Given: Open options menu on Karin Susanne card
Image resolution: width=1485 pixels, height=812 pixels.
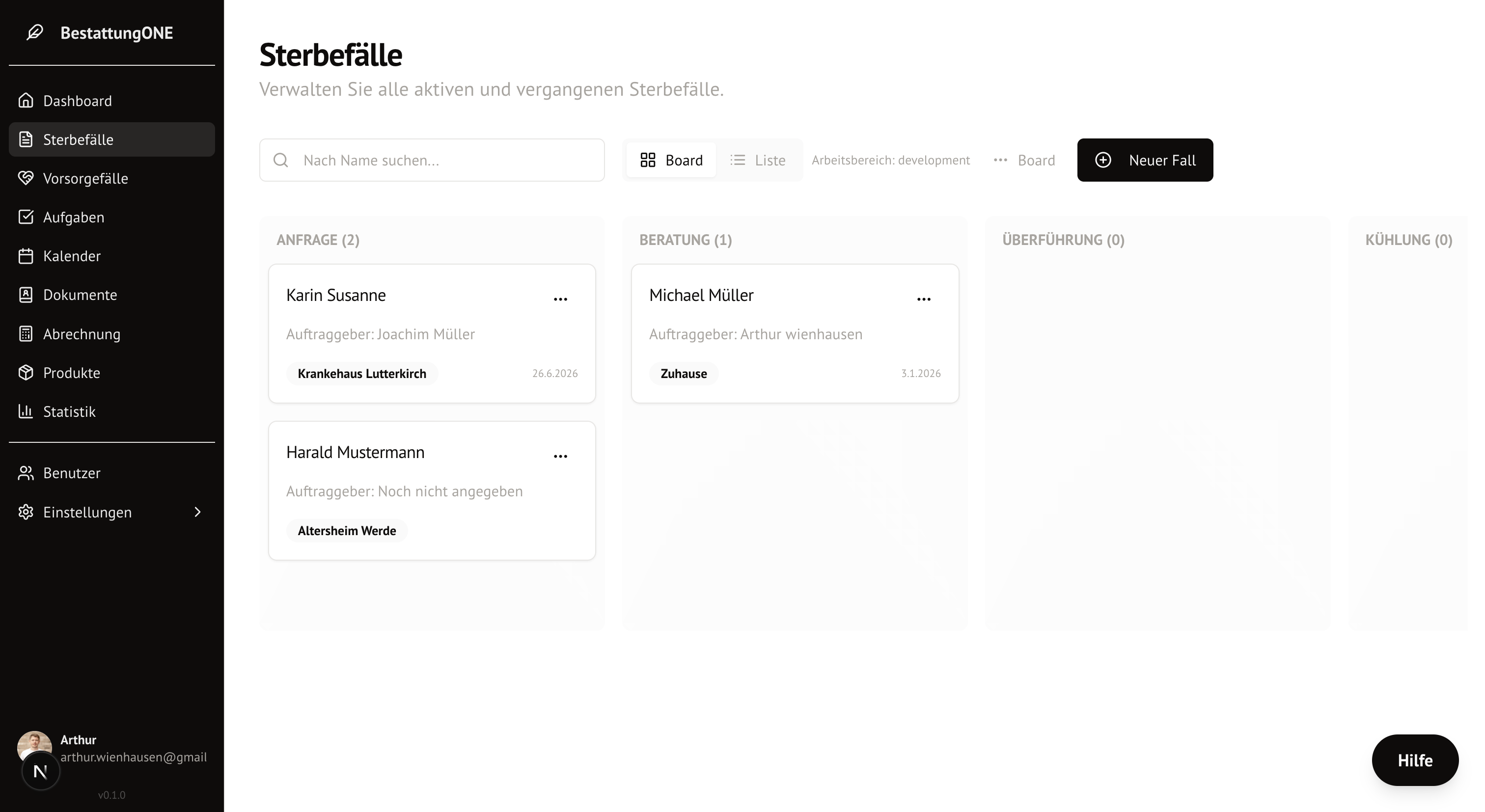Looking at the screenshot, I should [x=560, y=298].
